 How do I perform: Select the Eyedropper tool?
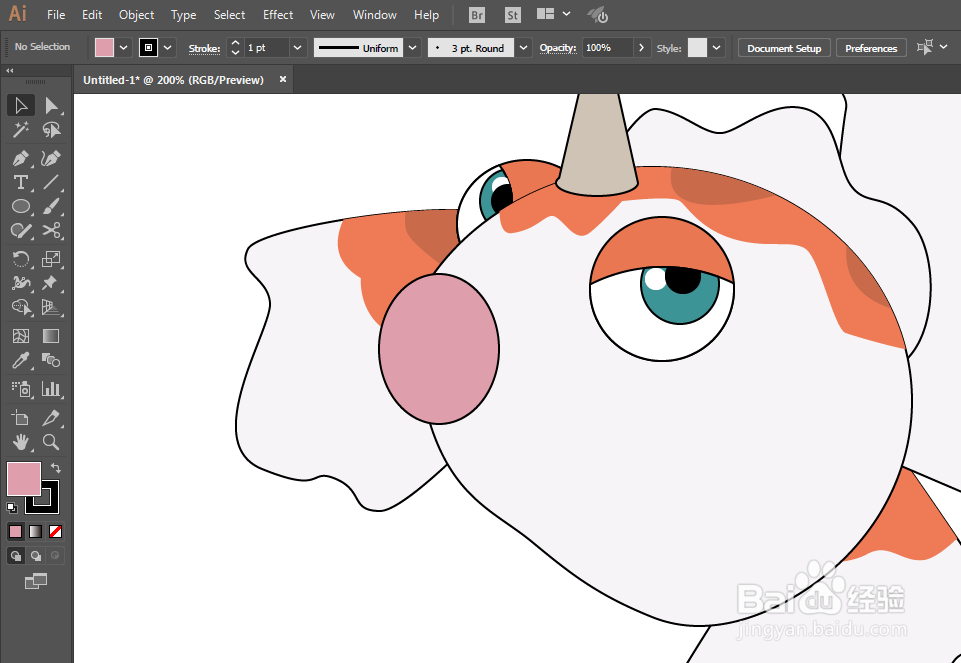coord(21,360)
